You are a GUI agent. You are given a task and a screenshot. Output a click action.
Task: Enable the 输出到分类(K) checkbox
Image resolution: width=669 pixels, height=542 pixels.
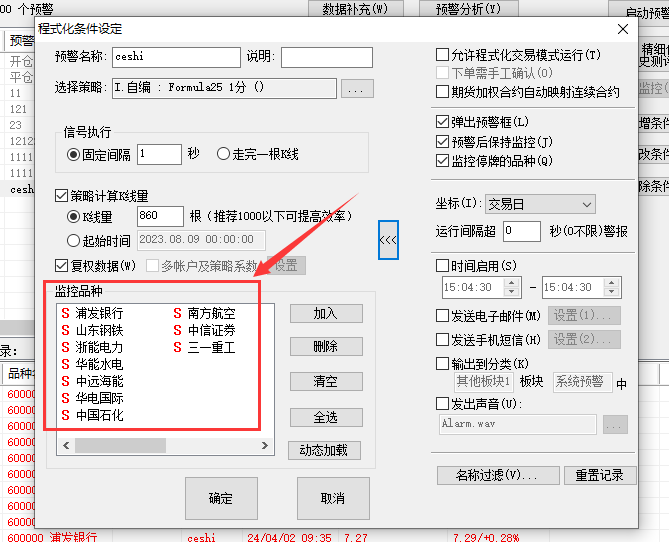[442, 364]
